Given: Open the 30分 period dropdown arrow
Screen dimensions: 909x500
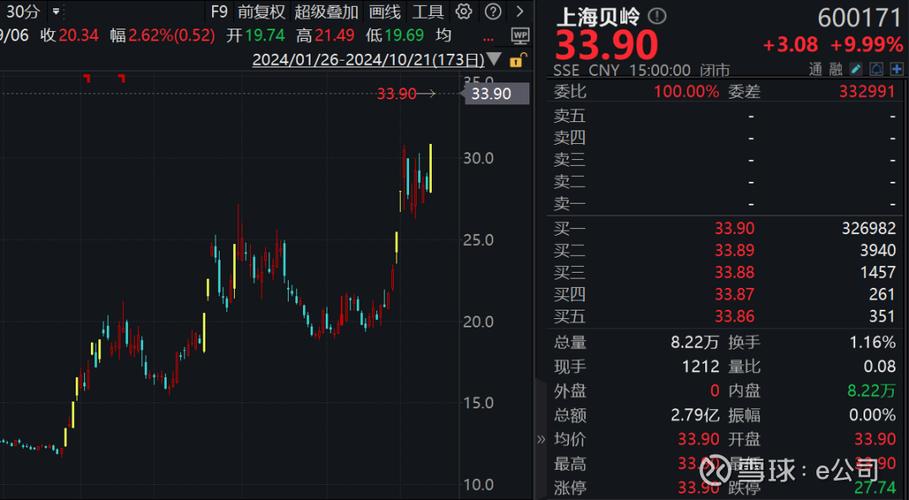Looking at the screenshot, I should [x=56, y=11].
